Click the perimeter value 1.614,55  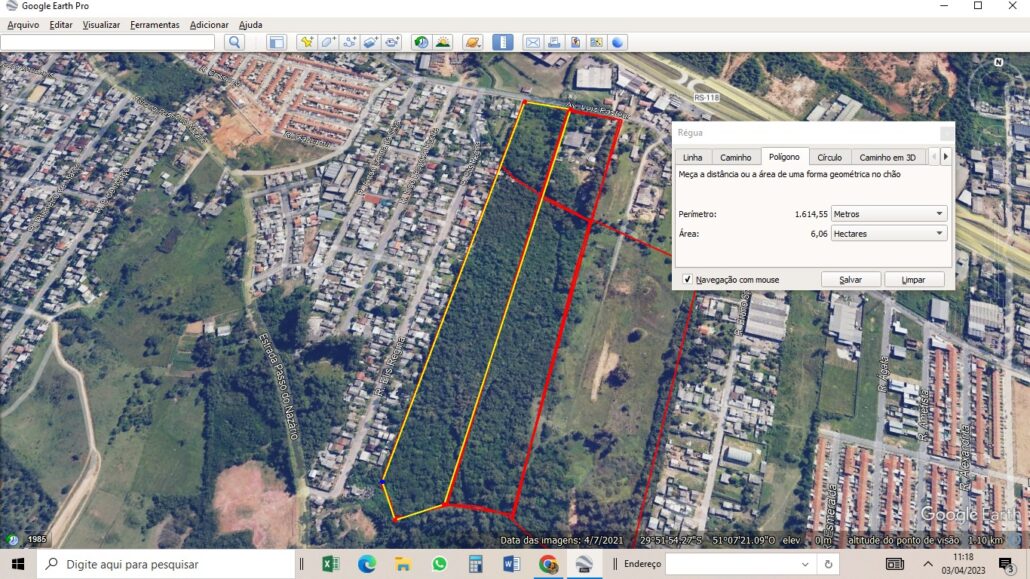click(811, 214)
